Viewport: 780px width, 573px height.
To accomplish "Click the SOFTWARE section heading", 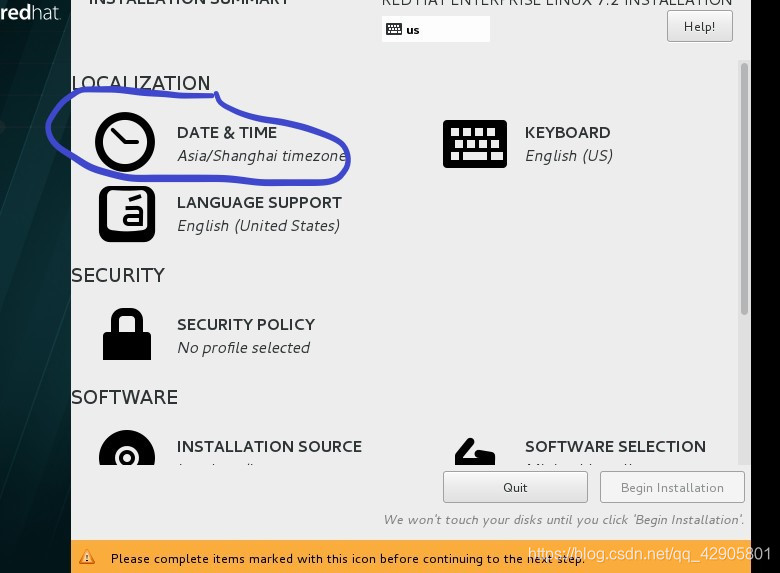I will coord(124,397).
